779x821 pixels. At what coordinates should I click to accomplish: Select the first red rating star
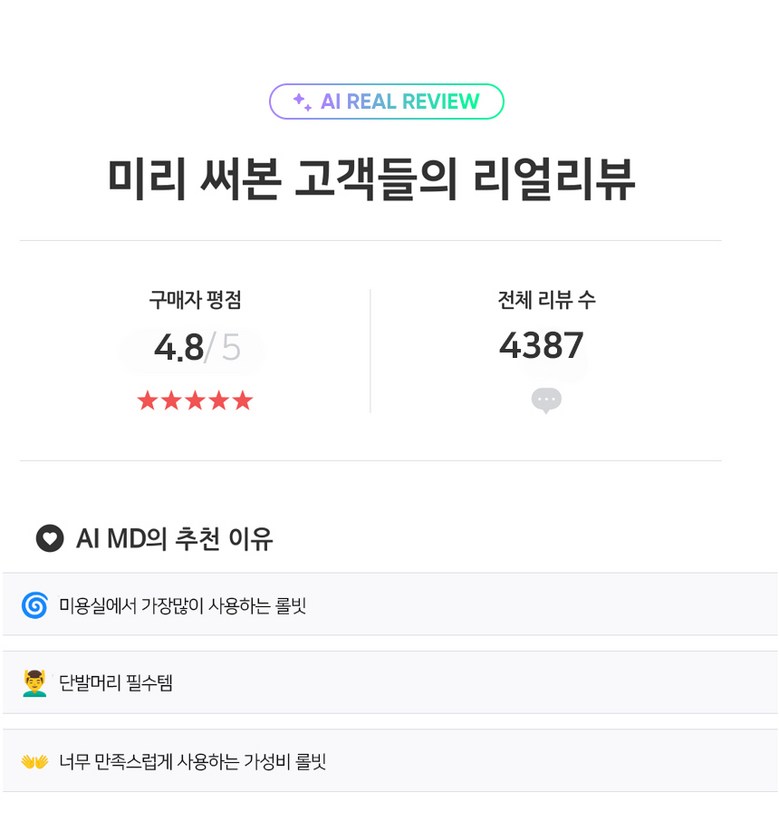point(148,401)
